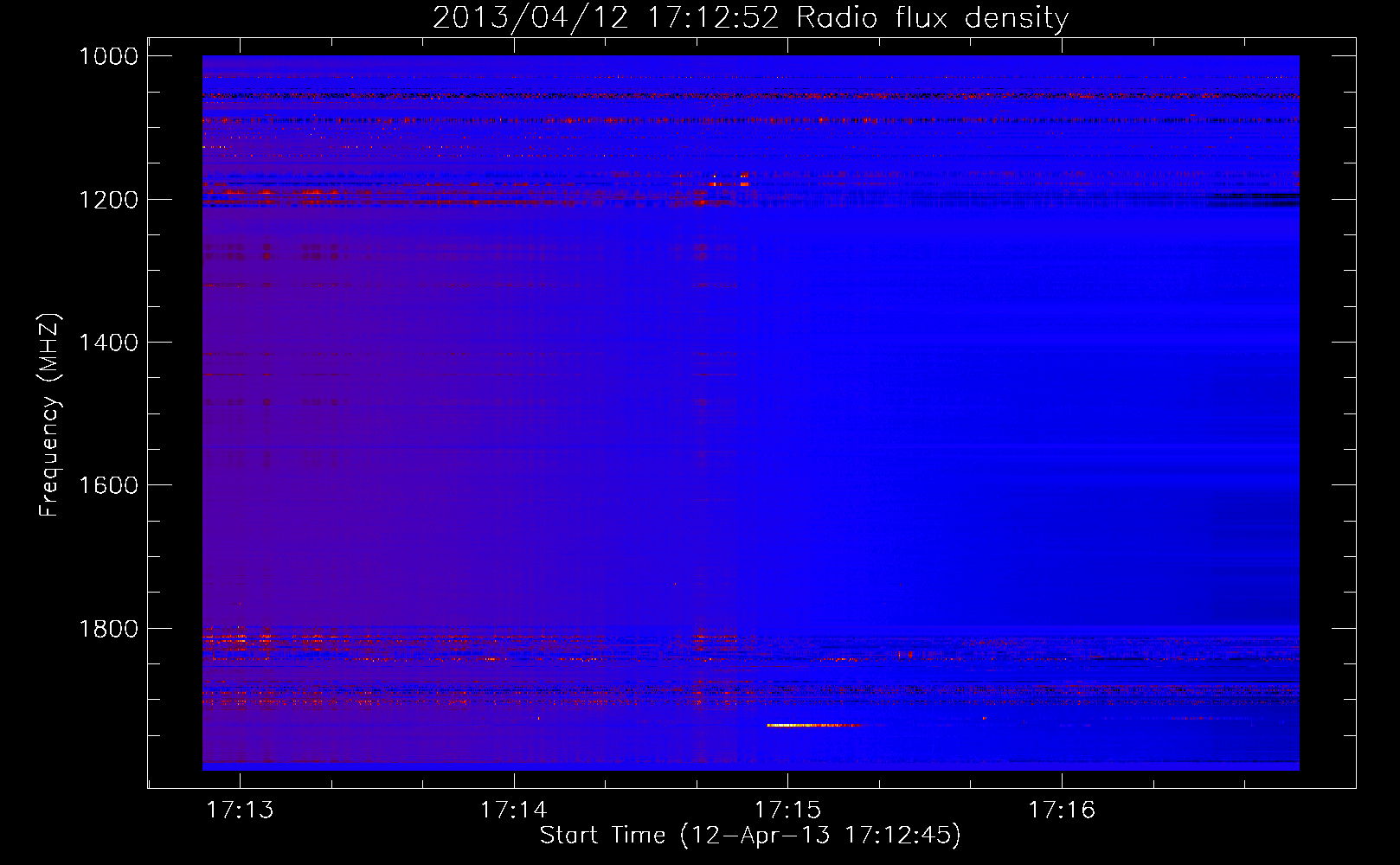Screen dimensions: 1400x865
Task: Click the 17:13 time axis label
Action: pyautogui.click(x=241, y=810)
